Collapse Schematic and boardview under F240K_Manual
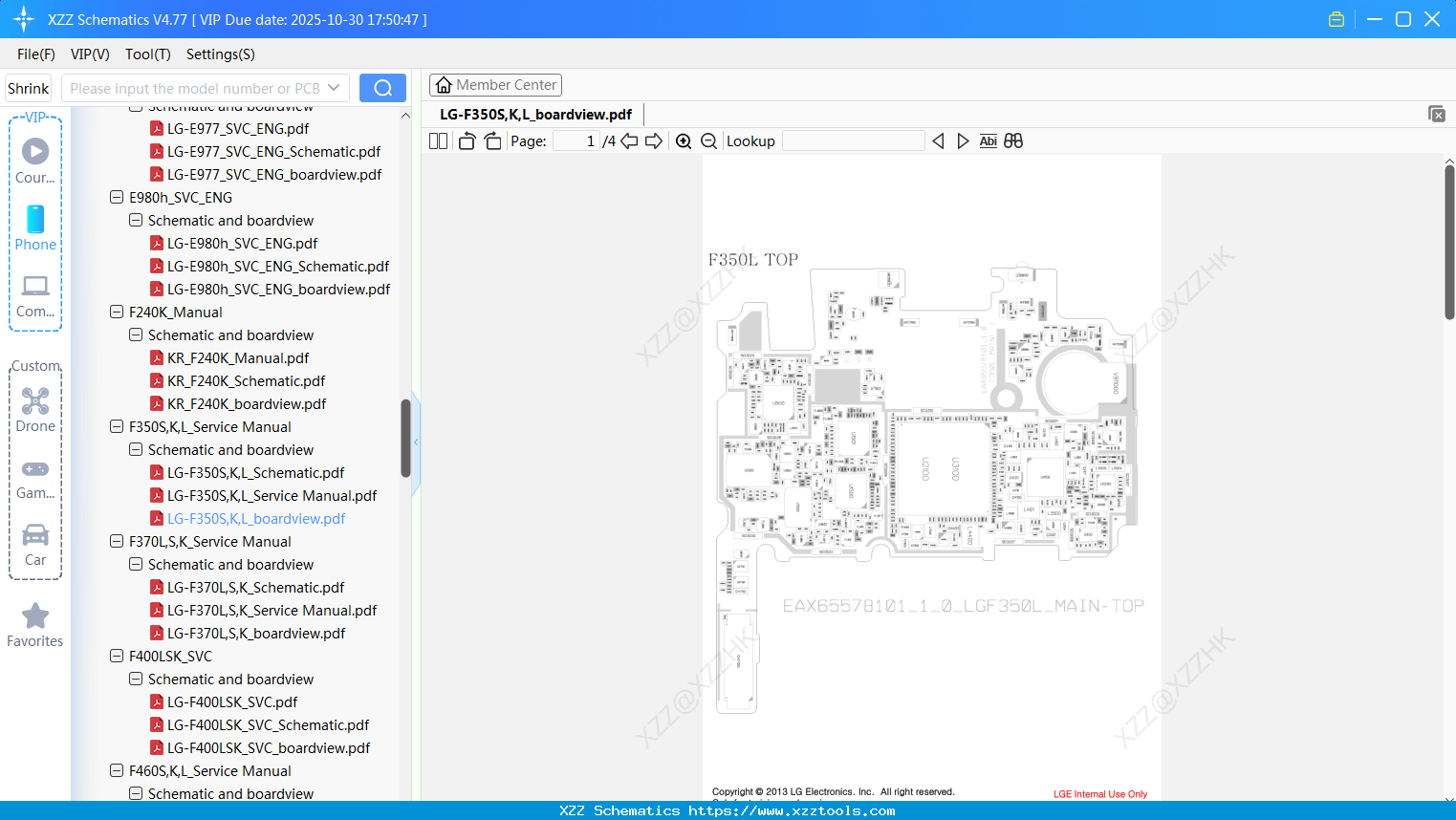1456x820 pixels. 136,334
